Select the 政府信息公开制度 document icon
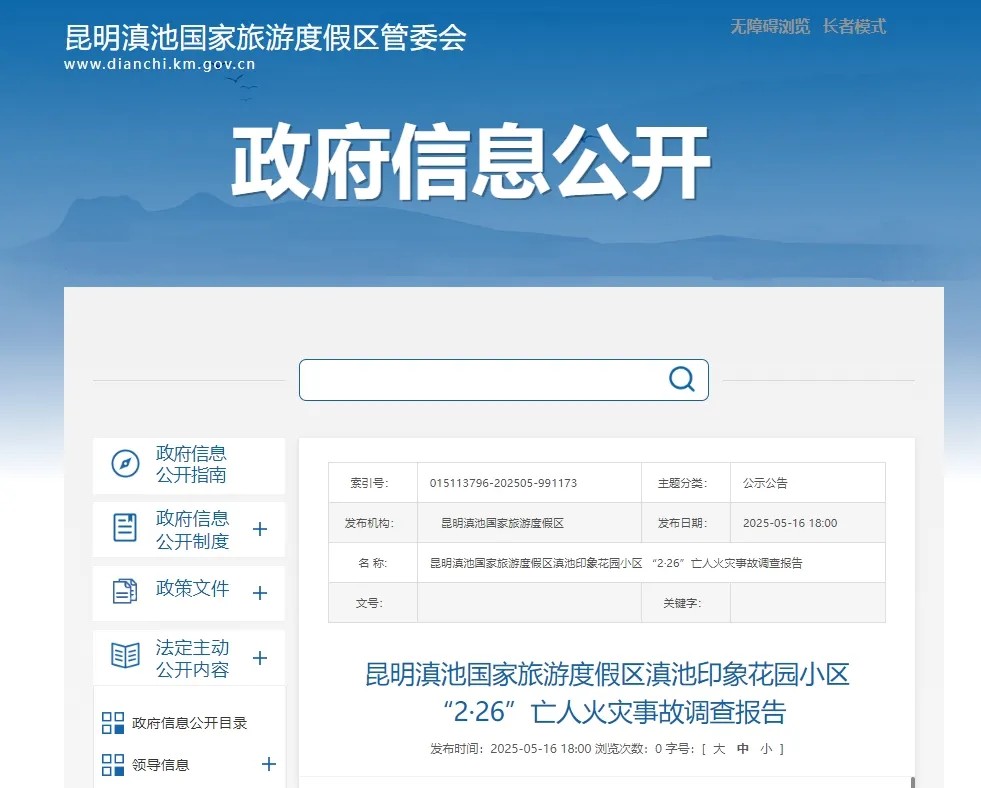This screenshot has width=981, height=788. pos(124,528)
